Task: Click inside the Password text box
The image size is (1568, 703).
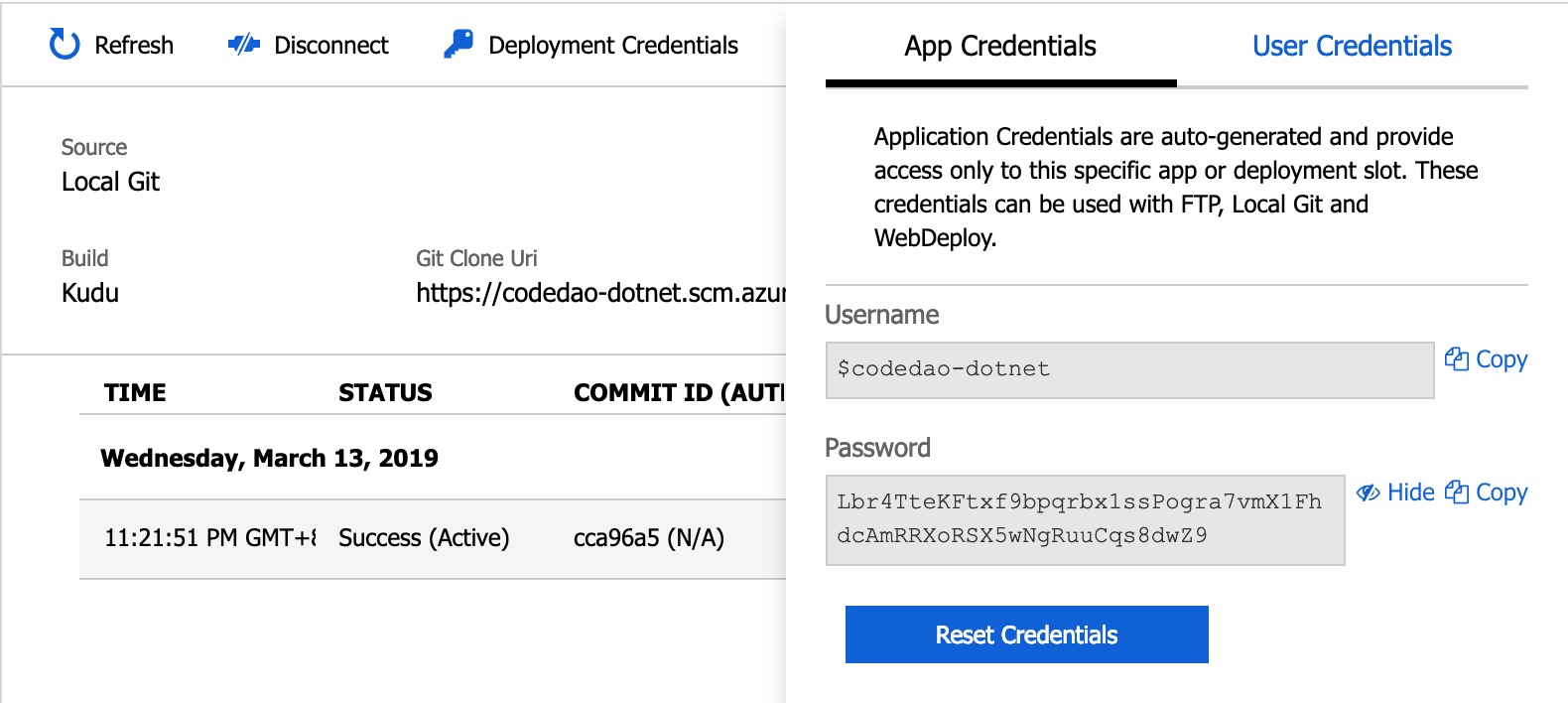Action: 1084,519
